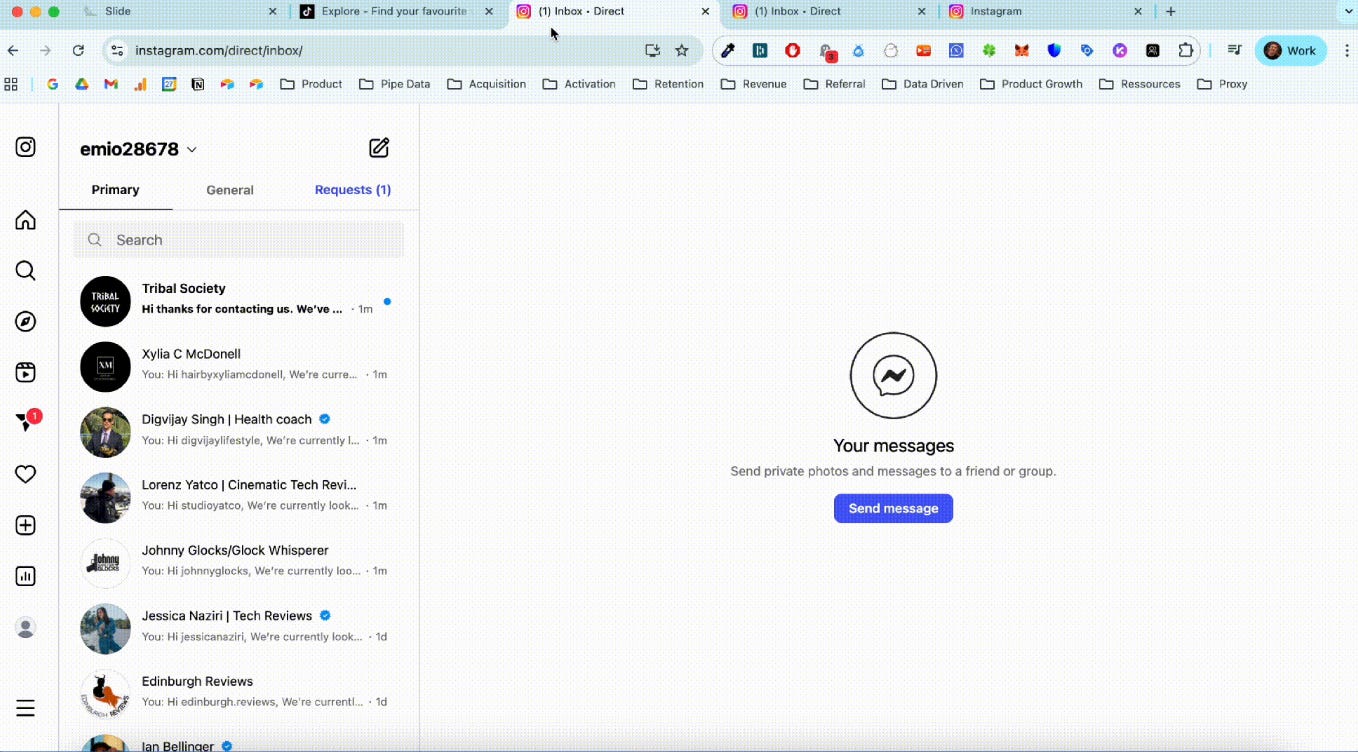The height and width of the screenshot is (752, 1358).
Task: Open the Google Drive bookmark
Action: pyautogui.click(x=82, y=84)
